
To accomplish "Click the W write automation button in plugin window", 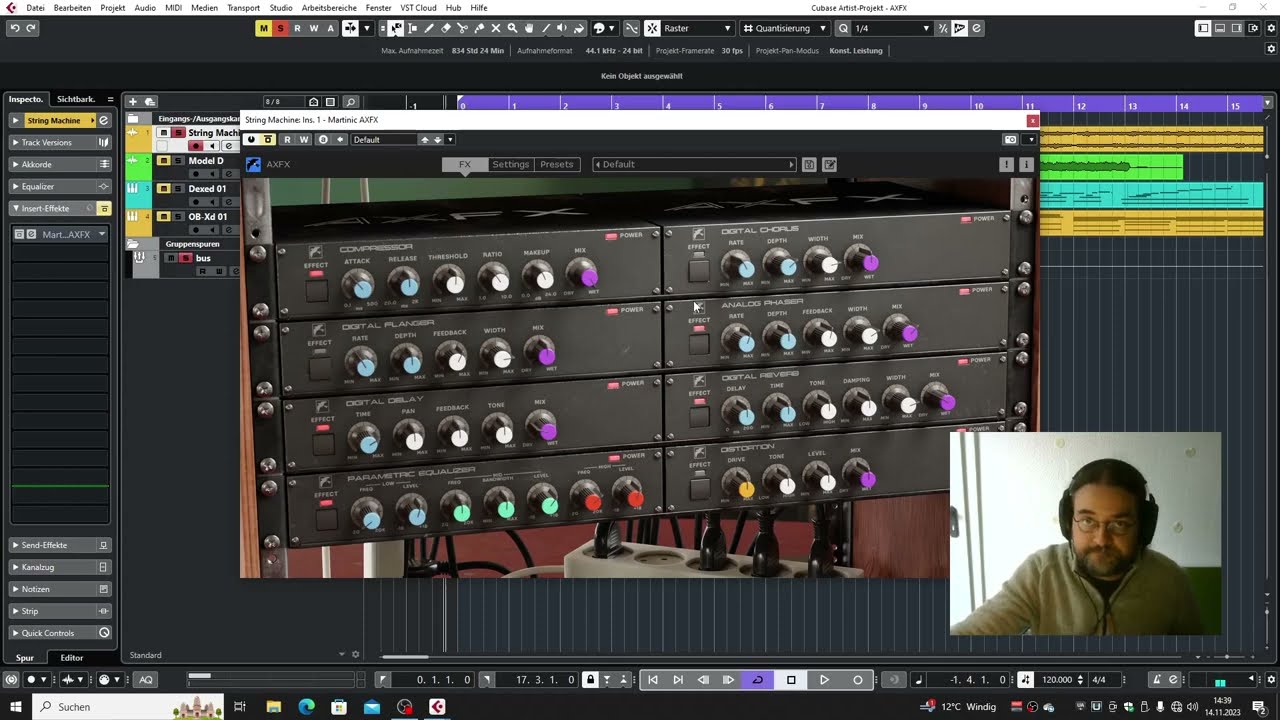I will point(304,139).
